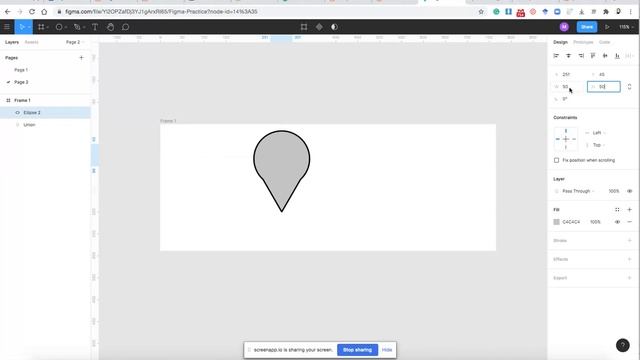Click the C4C4C4 fill color swatch
This screenshot has height=360, width=640.
click(556, 222)
